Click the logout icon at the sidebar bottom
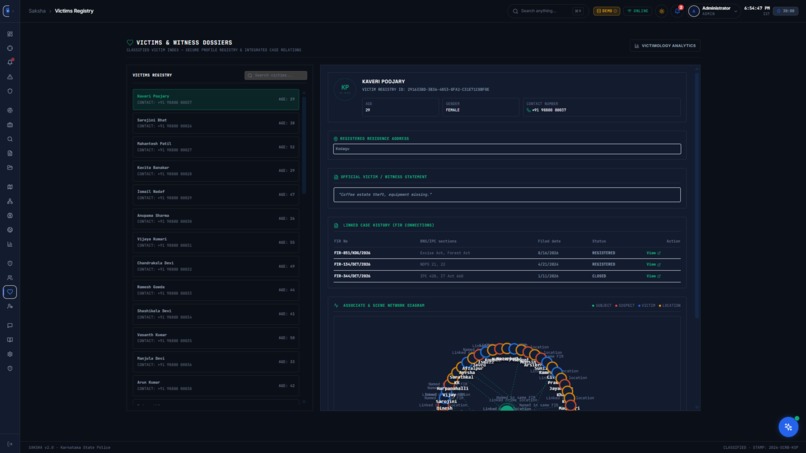Image resolution: width=806 pixels, height=453 pixels. point(10,444)
